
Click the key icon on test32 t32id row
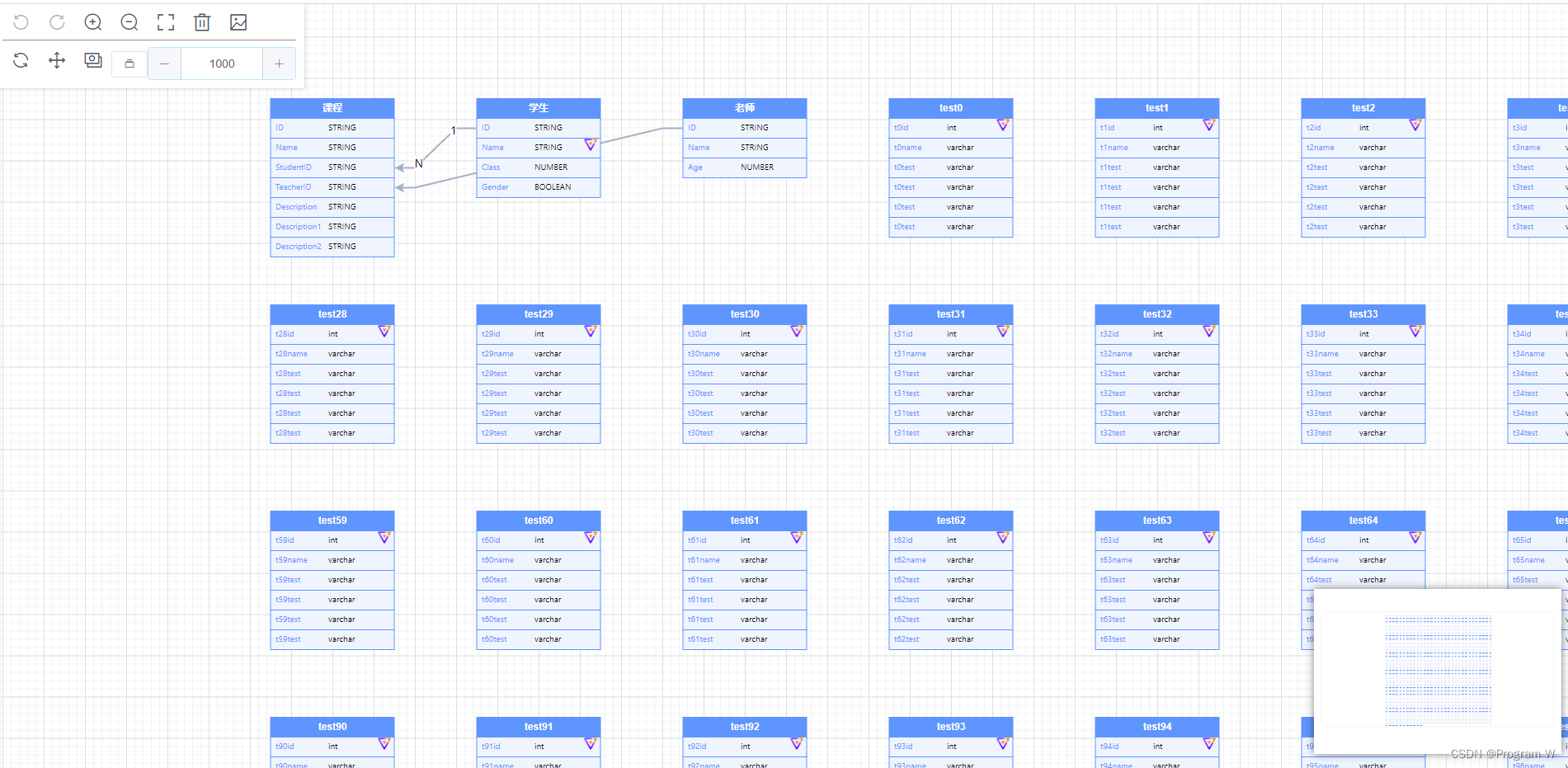click(x=1209, y=332)
